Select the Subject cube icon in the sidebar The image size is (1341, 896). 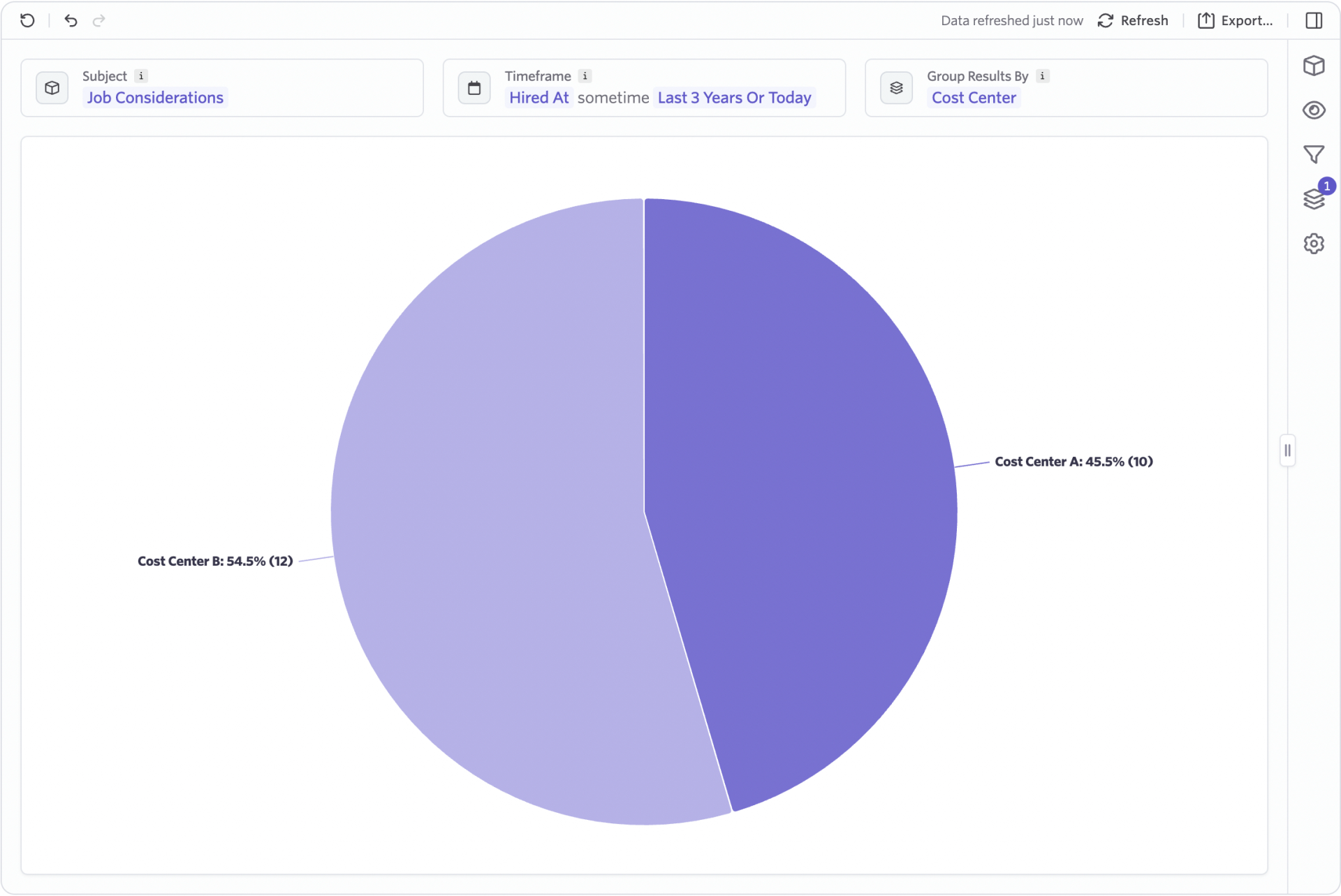pyautogui.click(x=1314, y=66)
